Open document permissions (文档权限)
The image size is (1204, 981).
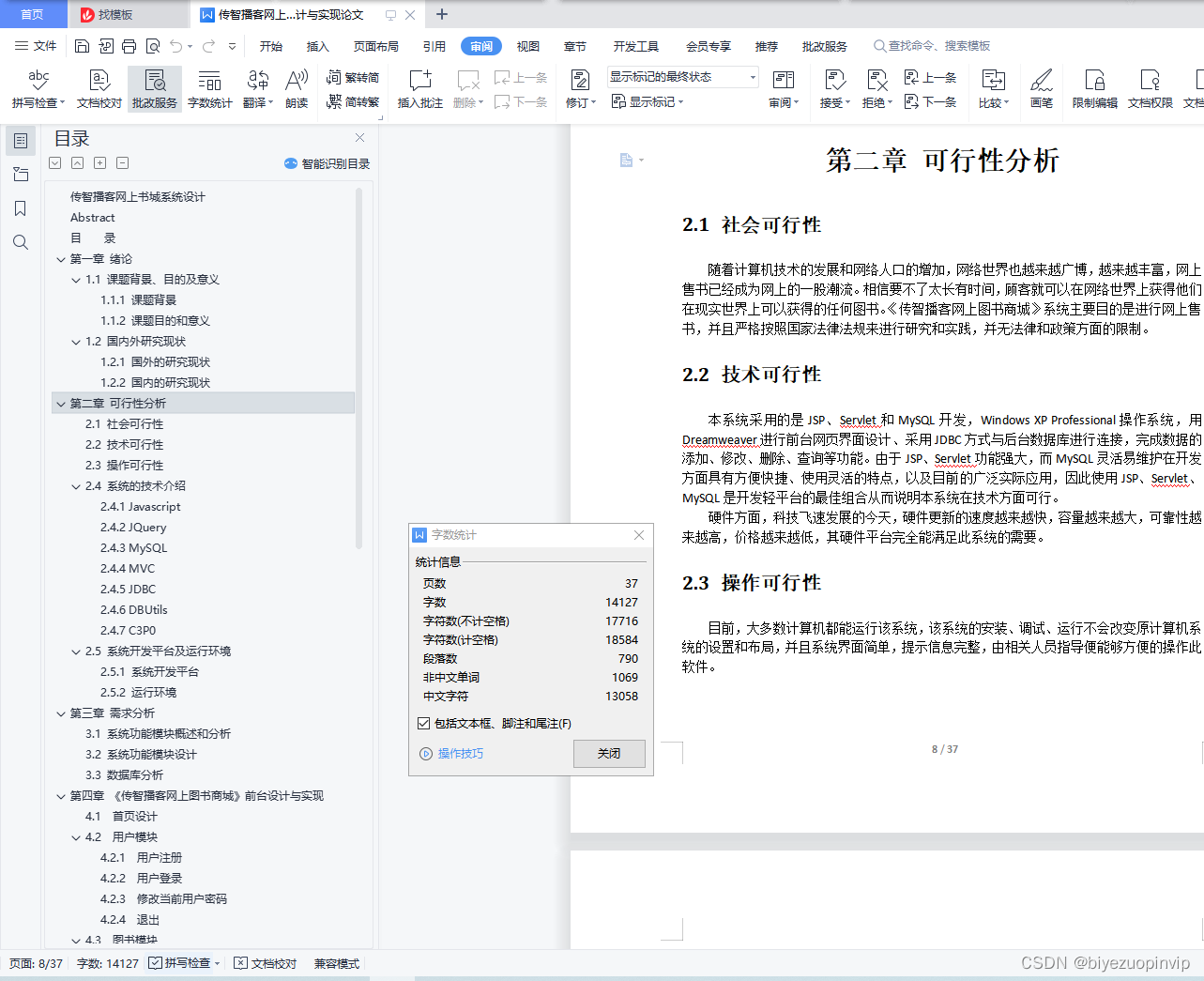tap(1151, 89)
